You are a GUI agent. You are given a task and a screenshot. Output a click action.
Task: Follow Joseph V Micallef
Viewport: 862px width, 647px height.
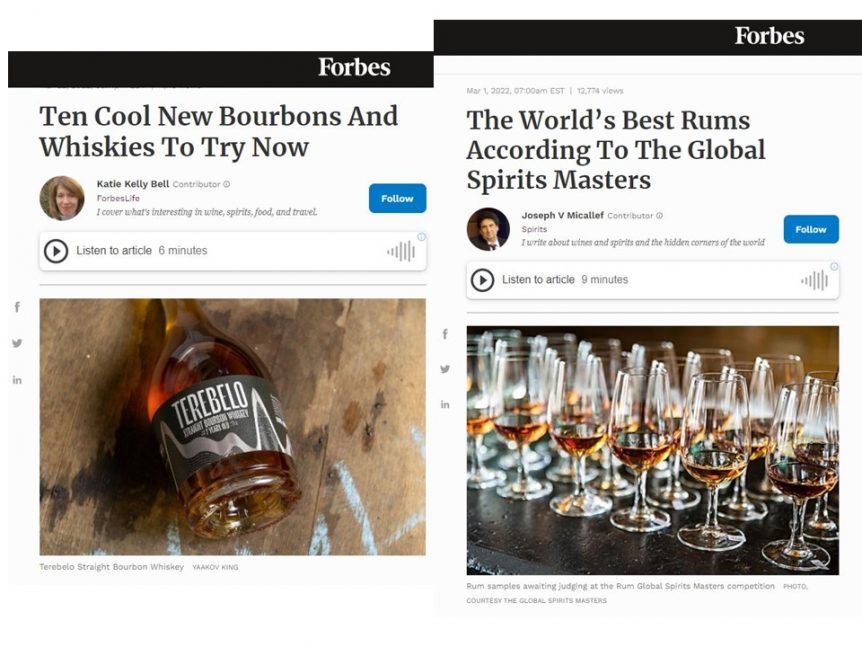point(811,229)
